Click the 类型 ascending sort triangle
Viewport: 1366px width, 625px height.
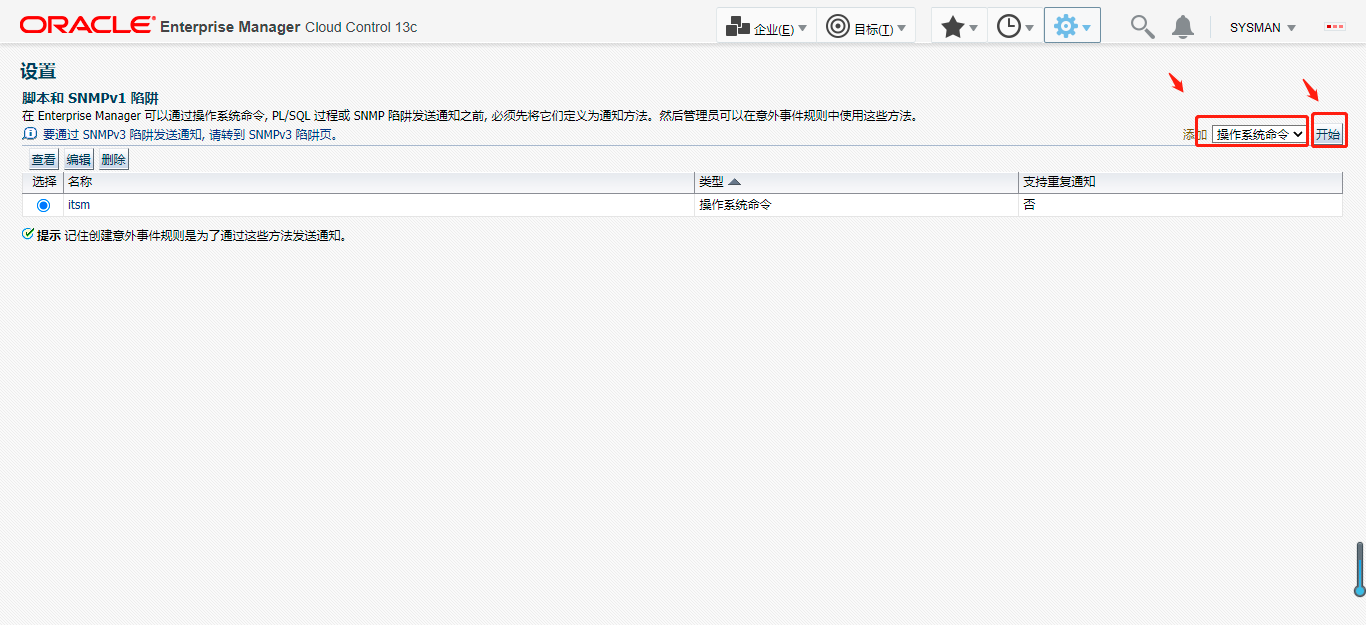tap(734, 182)
